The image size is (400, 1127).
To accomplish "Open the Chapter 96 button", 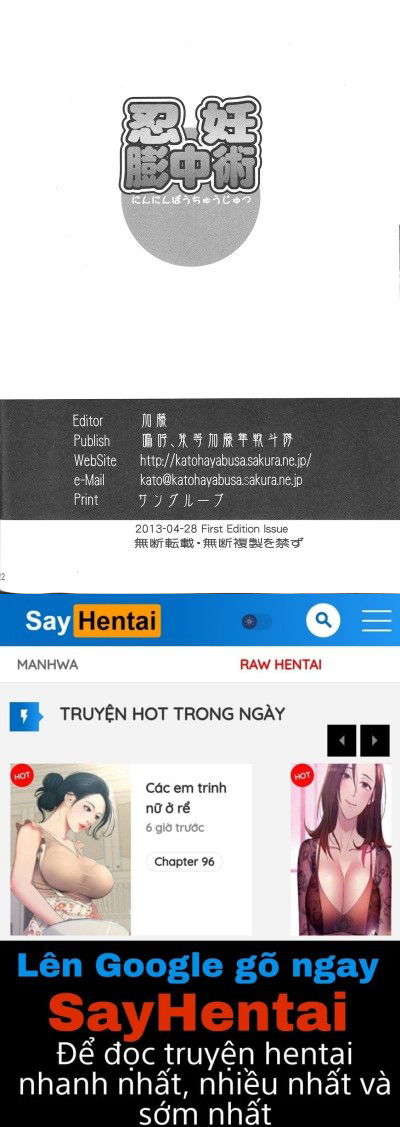I will 184,862.
